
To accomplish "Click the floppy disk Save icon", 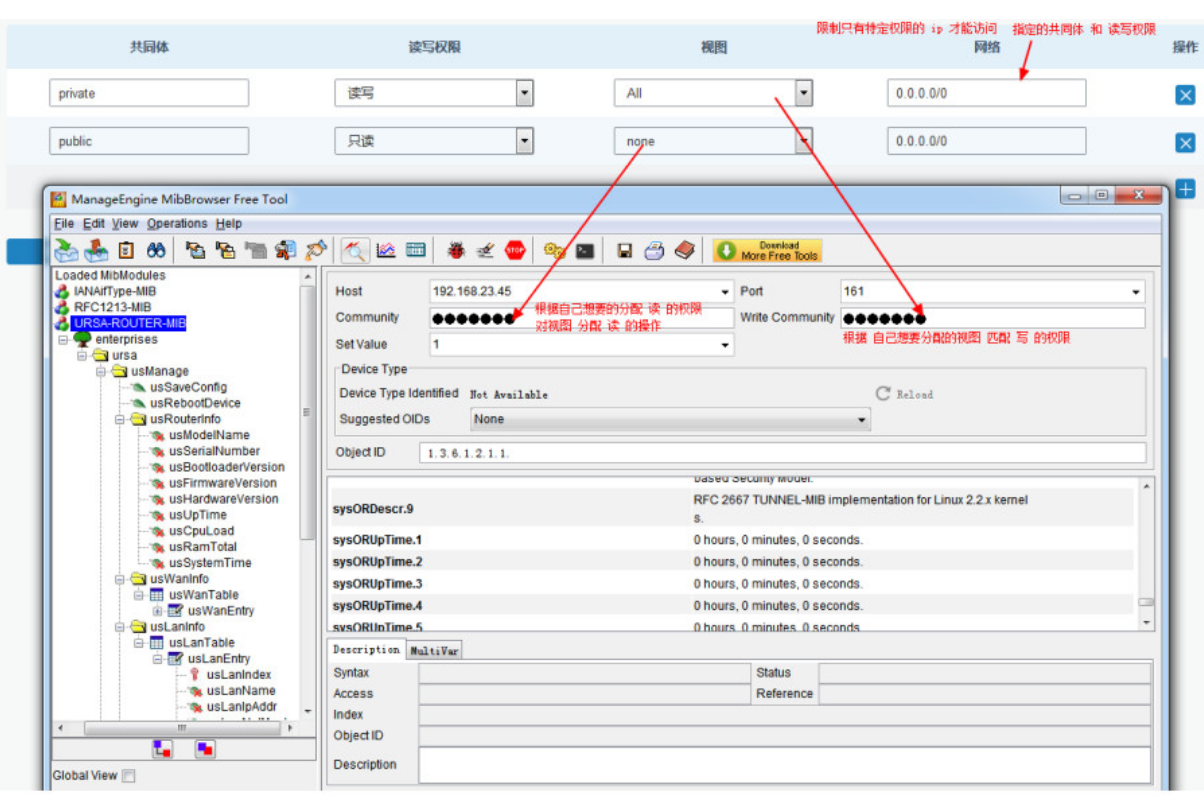I will [625, 250].
